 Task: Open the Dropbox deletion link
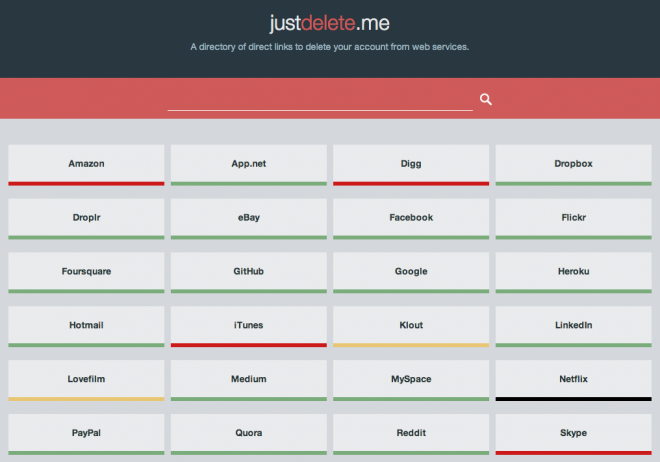click(x=573, y=164)
